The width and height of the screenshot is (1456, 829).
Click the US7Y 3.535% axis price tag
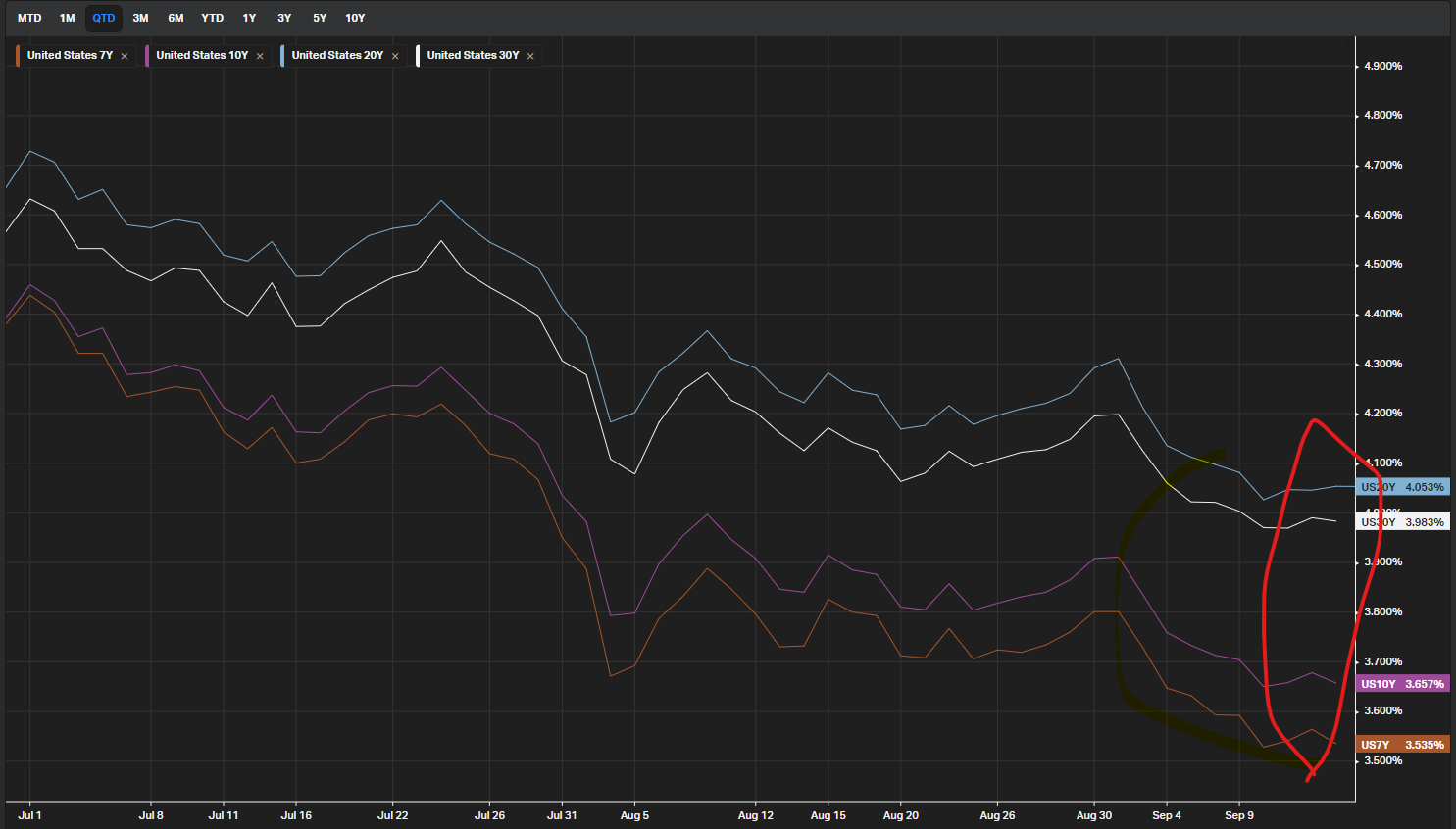tap(1402, 745)
